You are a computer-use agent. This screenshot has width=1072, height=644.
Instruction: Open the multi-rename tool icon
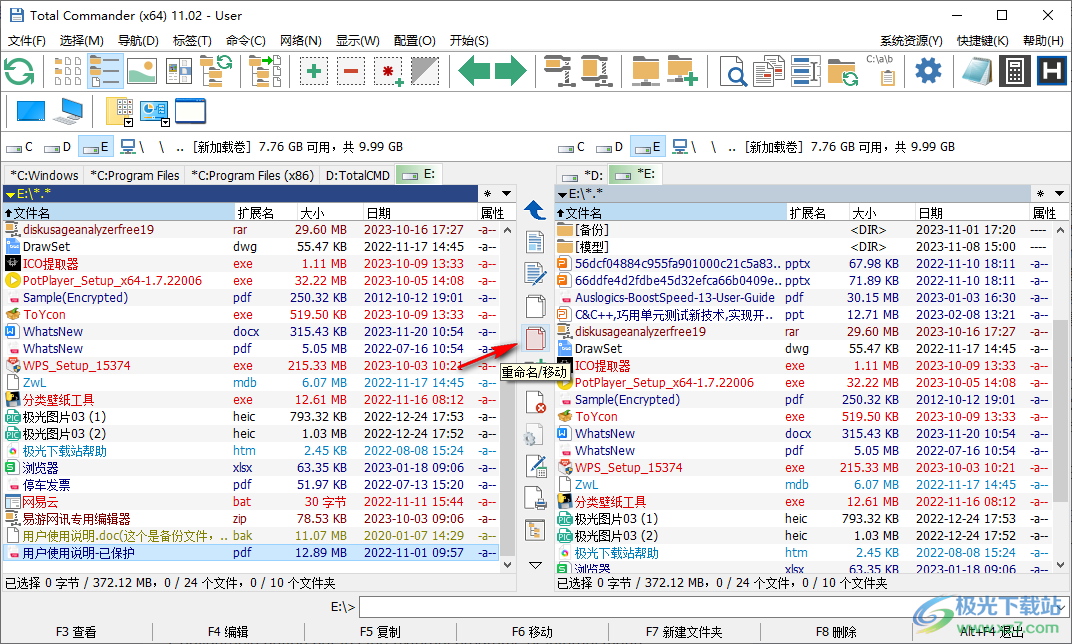click(805, 71)
